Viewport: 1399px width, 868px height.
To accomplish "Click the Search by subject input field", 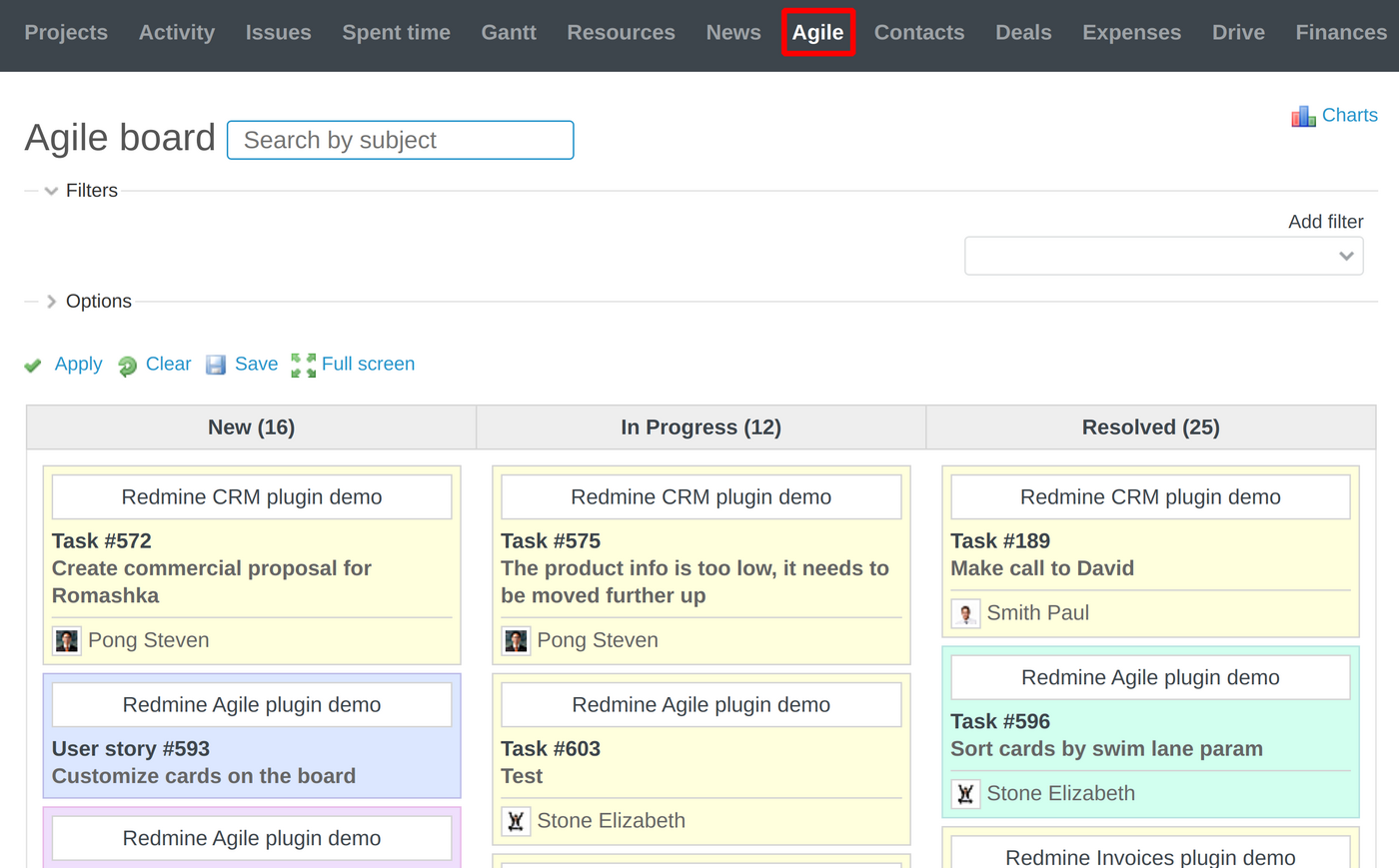I will click(x=400, y=140).
